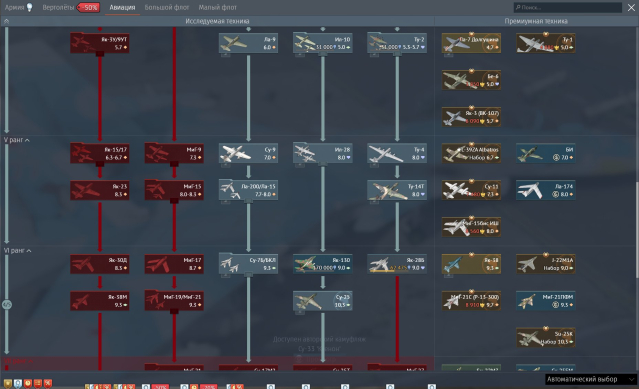Viewport: 639px width, 389px height.
Task: Collapse the V ранг section
Action: point(27,140)
